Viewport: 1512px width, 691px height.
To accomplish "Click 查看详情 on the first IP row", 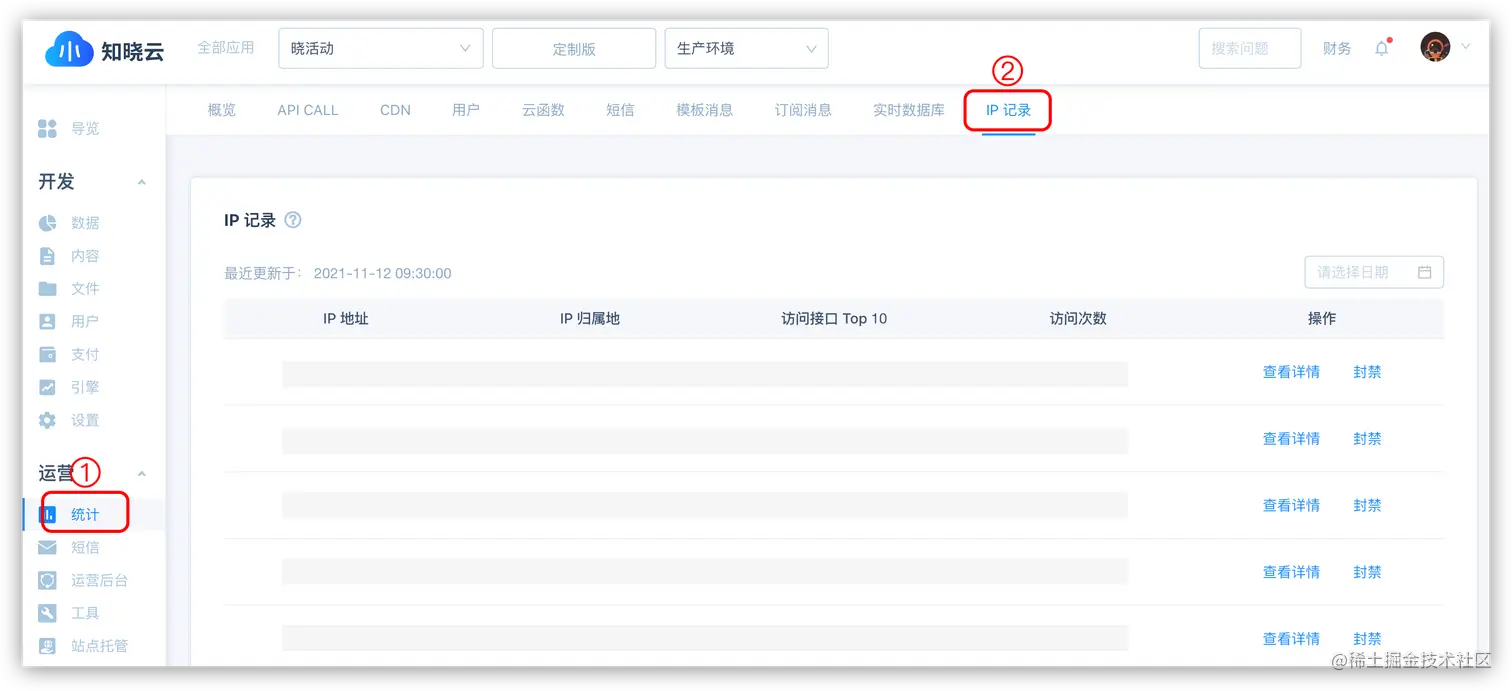I will [1291, 371].
